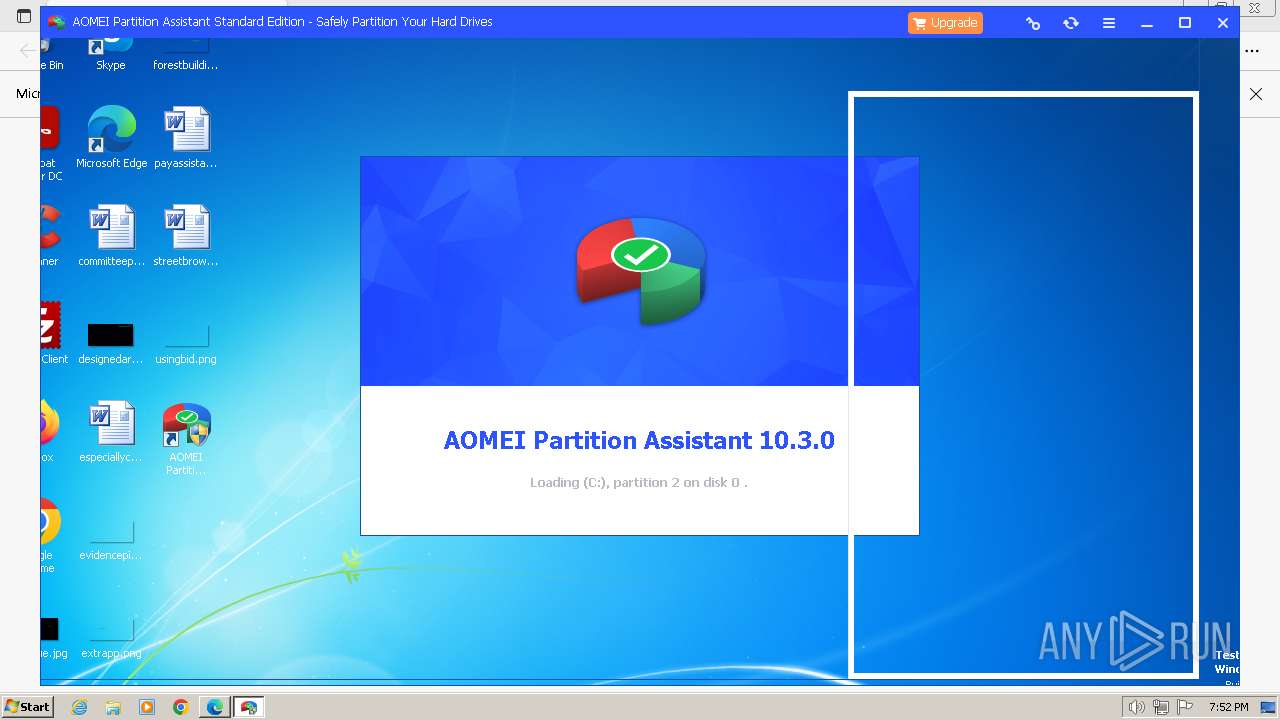Click the network tray icon
Viewport: 1280px width, 720px height.
pos(1160,707)
